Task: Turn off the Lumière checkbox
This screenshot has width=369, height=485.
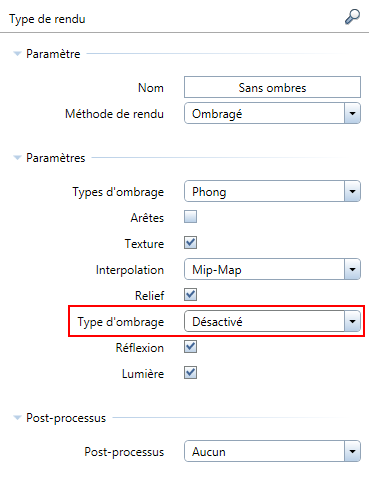Action: pos(191,373)
